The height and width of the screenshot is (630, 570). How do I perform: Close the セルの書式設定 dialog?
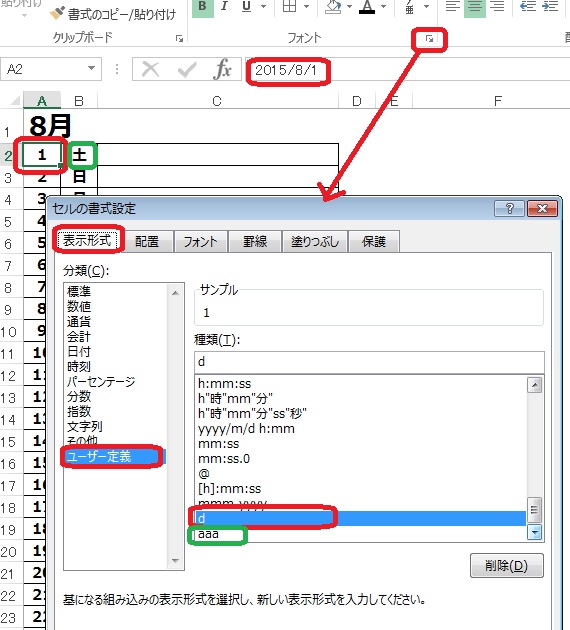pos(542,208)
